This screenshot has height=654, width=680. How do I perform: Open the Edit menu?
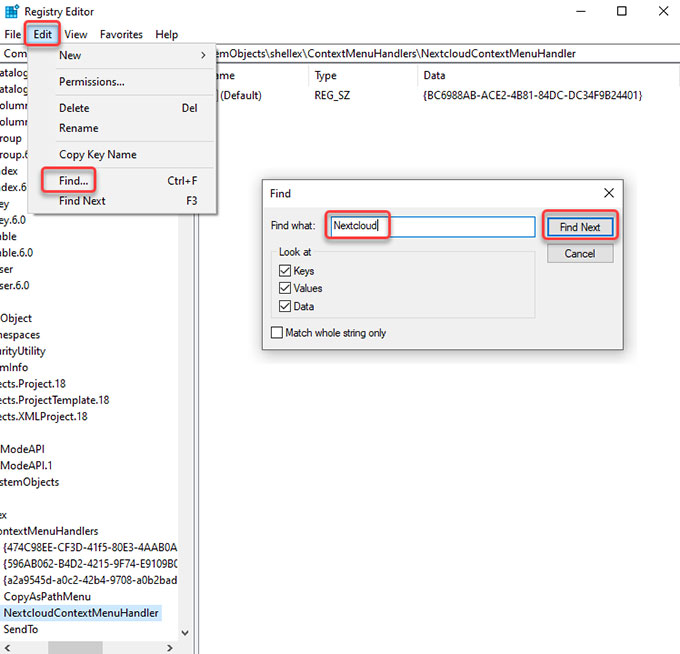(42, 34)
